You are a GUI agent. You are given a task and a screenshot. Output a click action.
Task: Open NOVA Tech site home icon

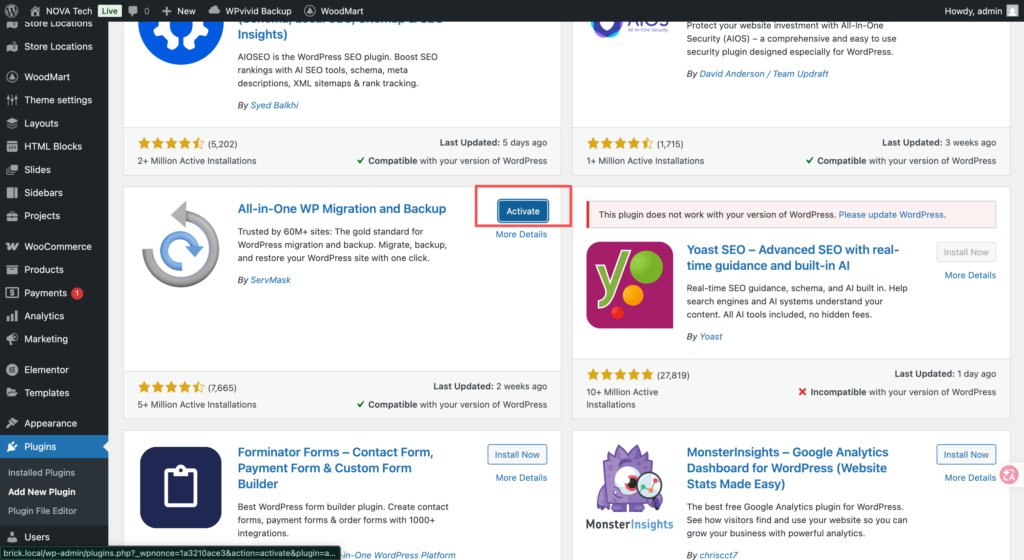tap(35, 10)
